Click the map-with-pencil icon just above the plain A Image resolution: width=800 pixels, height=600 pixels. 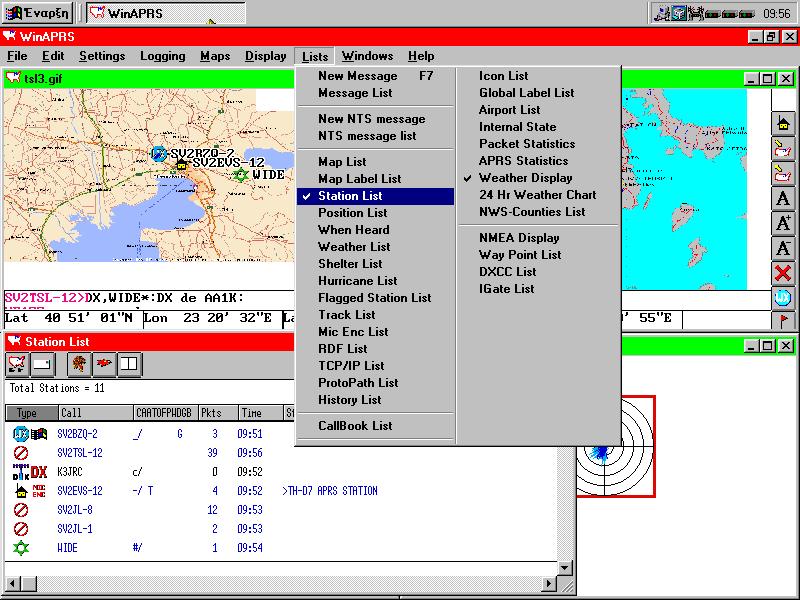point(783,173)
